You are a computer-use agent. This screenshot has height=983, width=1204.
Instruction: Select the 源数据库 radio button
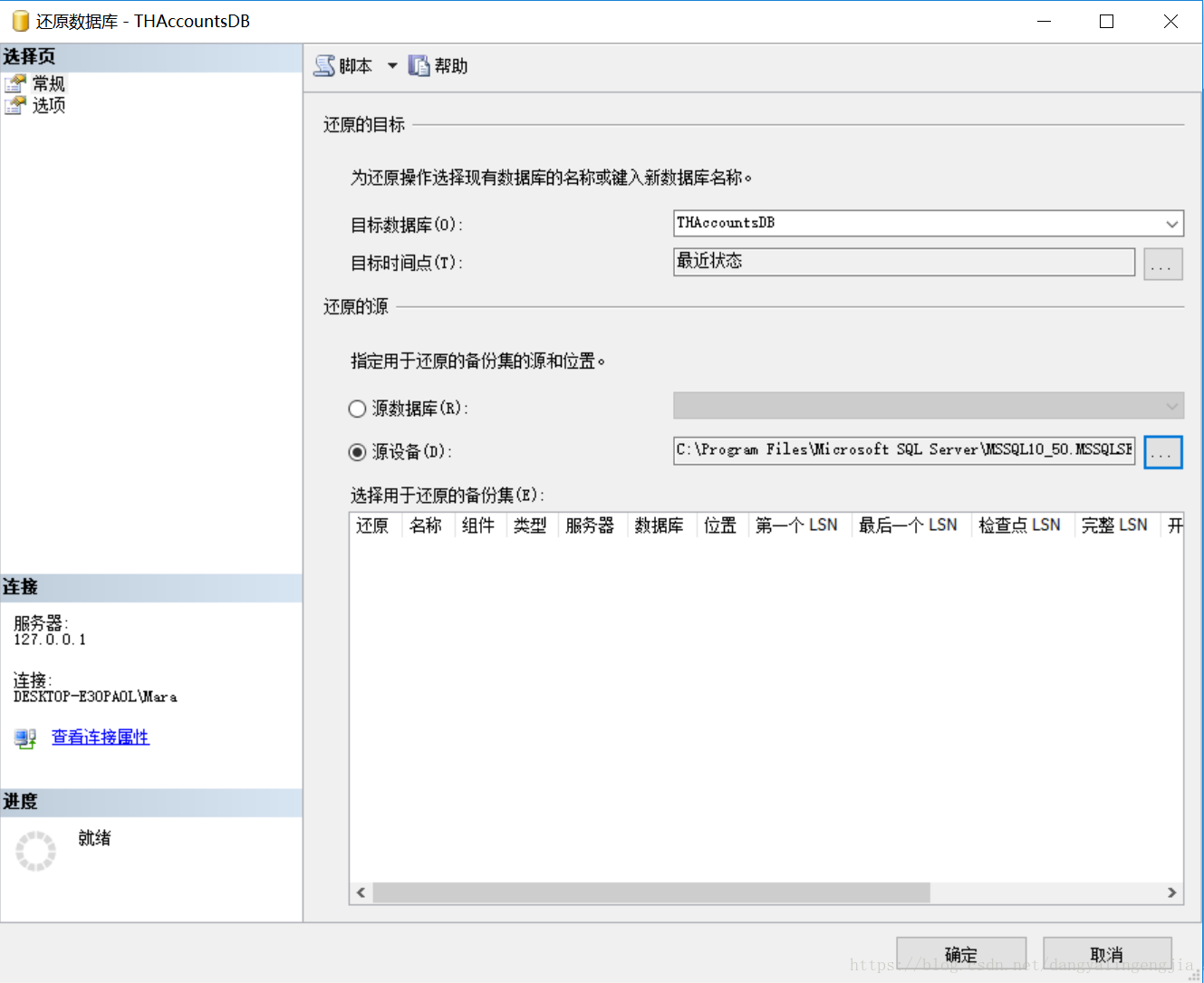point(357,409)
